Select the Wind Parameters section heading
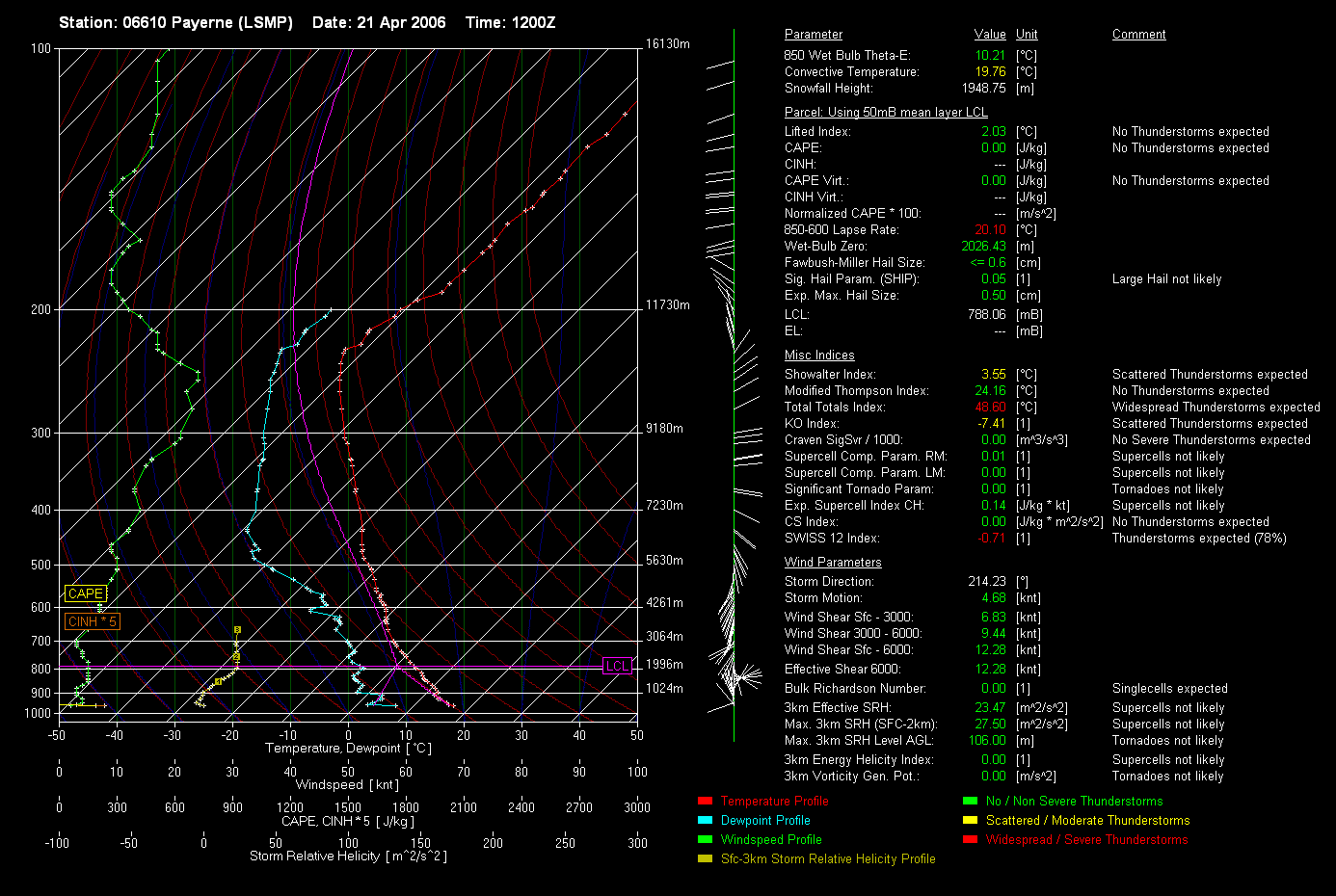The width and height of the screenshot is (1336, 896). tap(833, 563)
